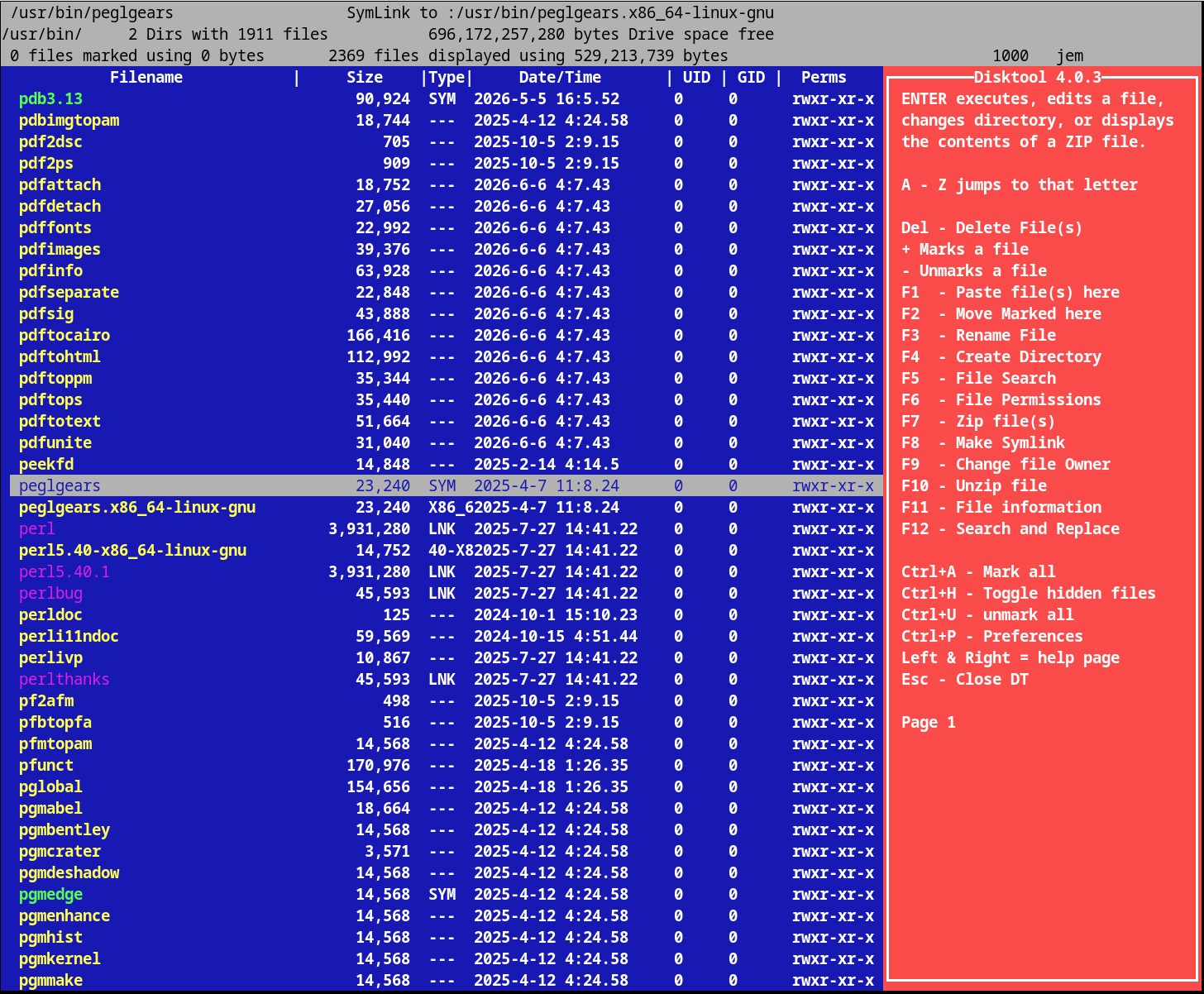This screenshot has height=994, width=1204.
Task: Select pgmbentley in the file list
Action: (x=64, y=830)
